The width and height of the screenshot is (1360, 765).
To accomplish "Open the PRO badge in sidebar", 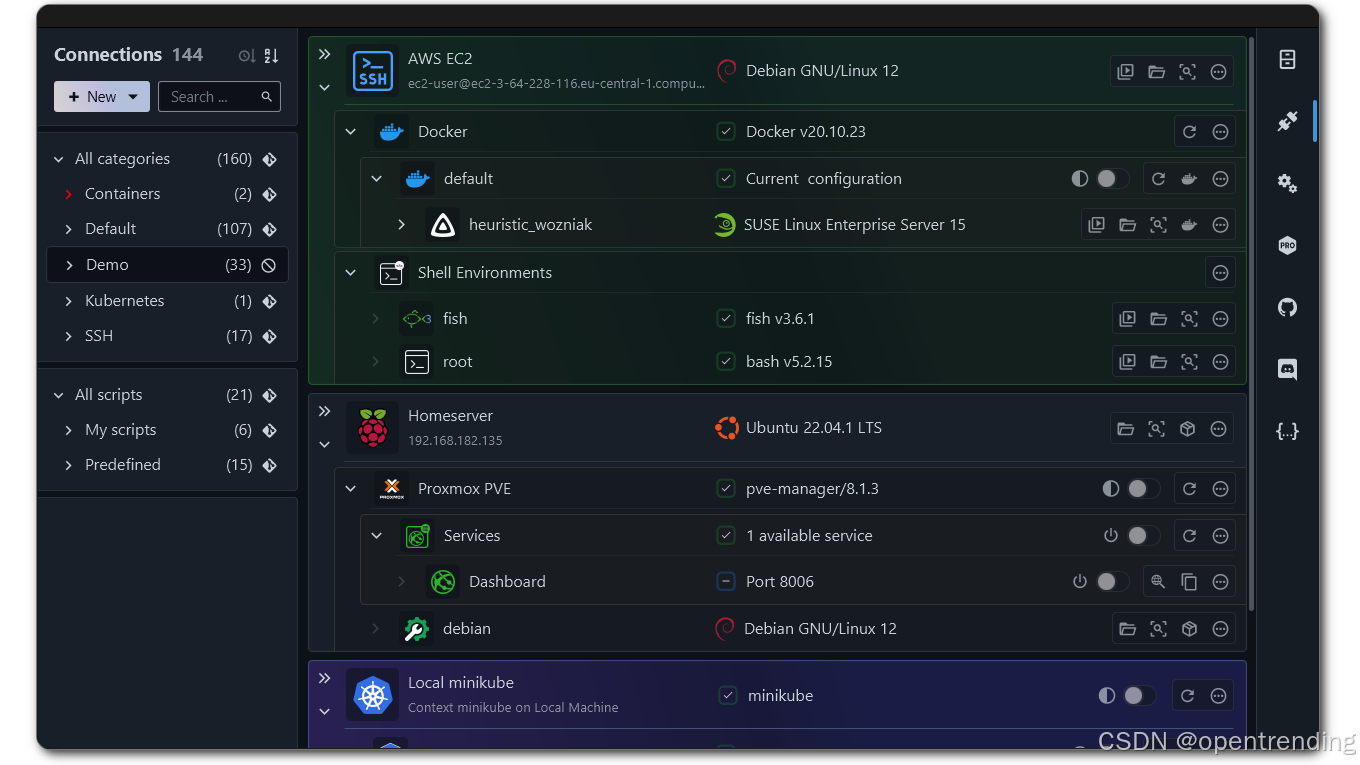I will point(1287,245).
